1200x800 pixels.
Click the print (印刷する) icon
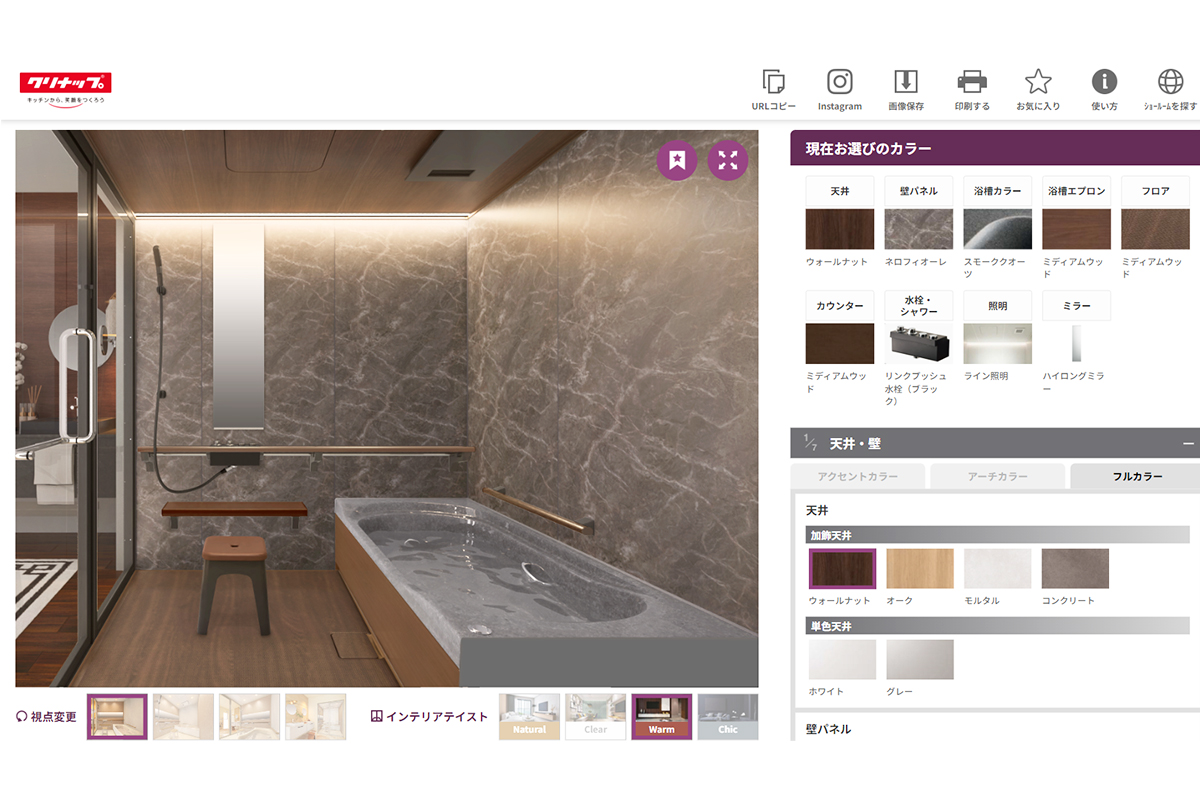click(x=972, y=83)
